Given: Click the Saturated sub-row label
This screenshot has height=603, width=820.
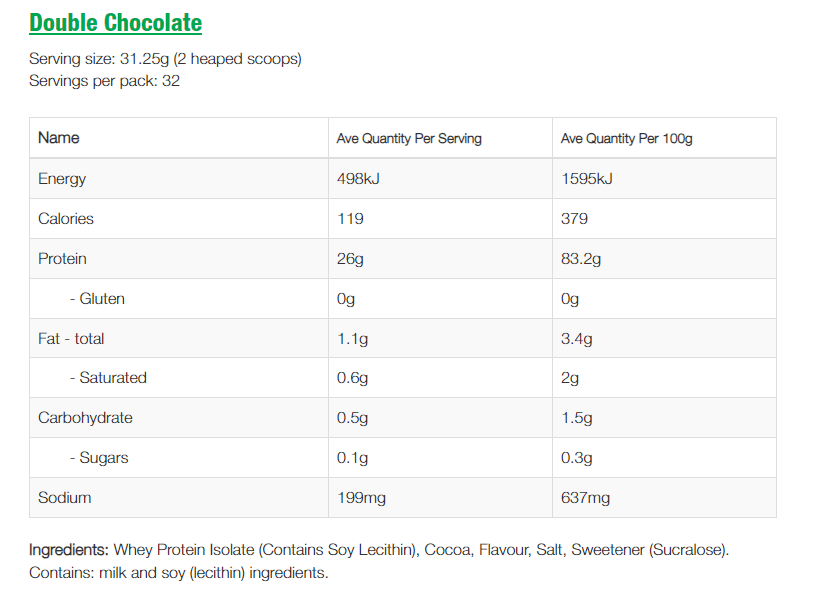Looking at the screenshot, I should pos(108,378).
